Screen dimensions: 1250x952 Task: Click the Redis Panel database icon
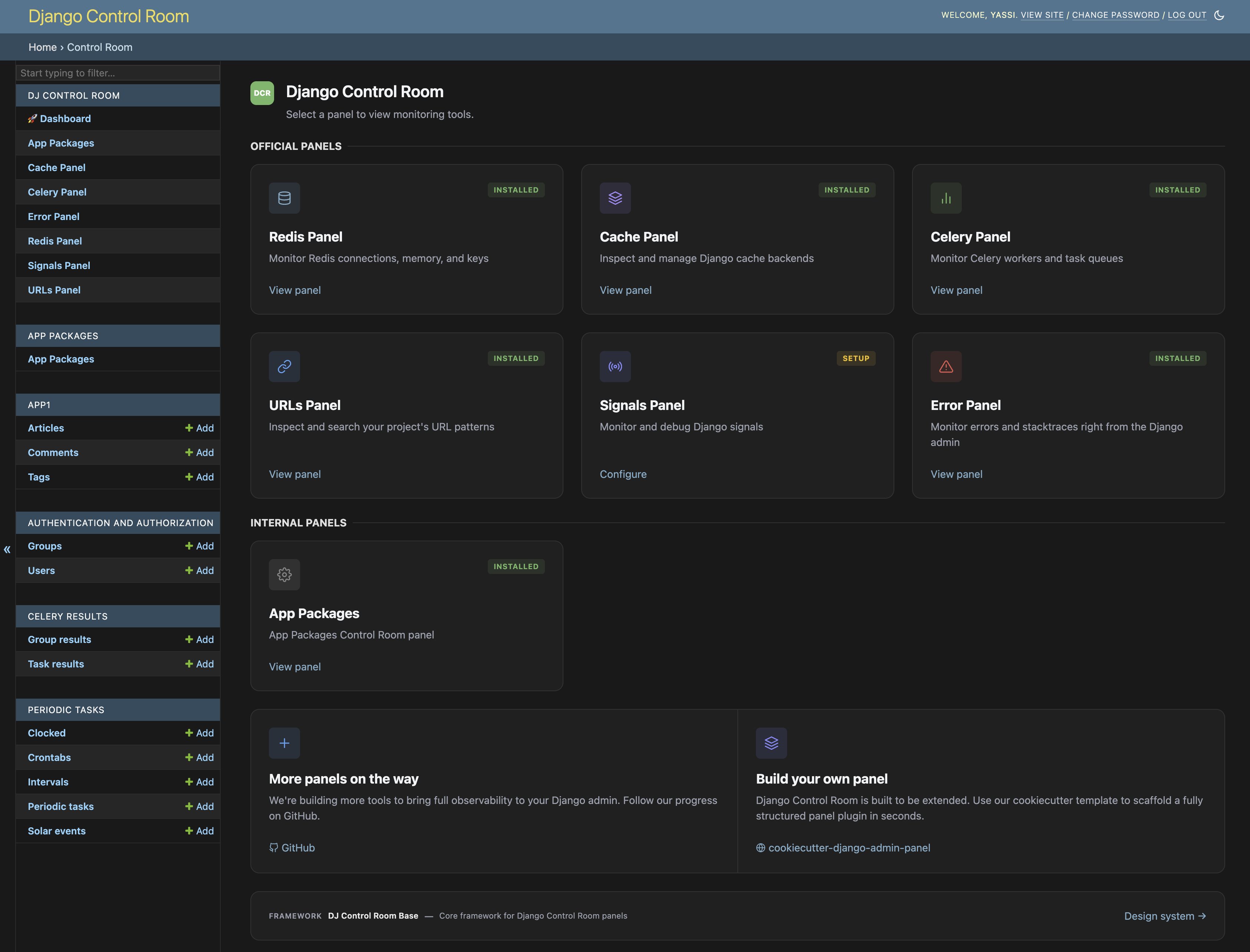pos(284,198)
